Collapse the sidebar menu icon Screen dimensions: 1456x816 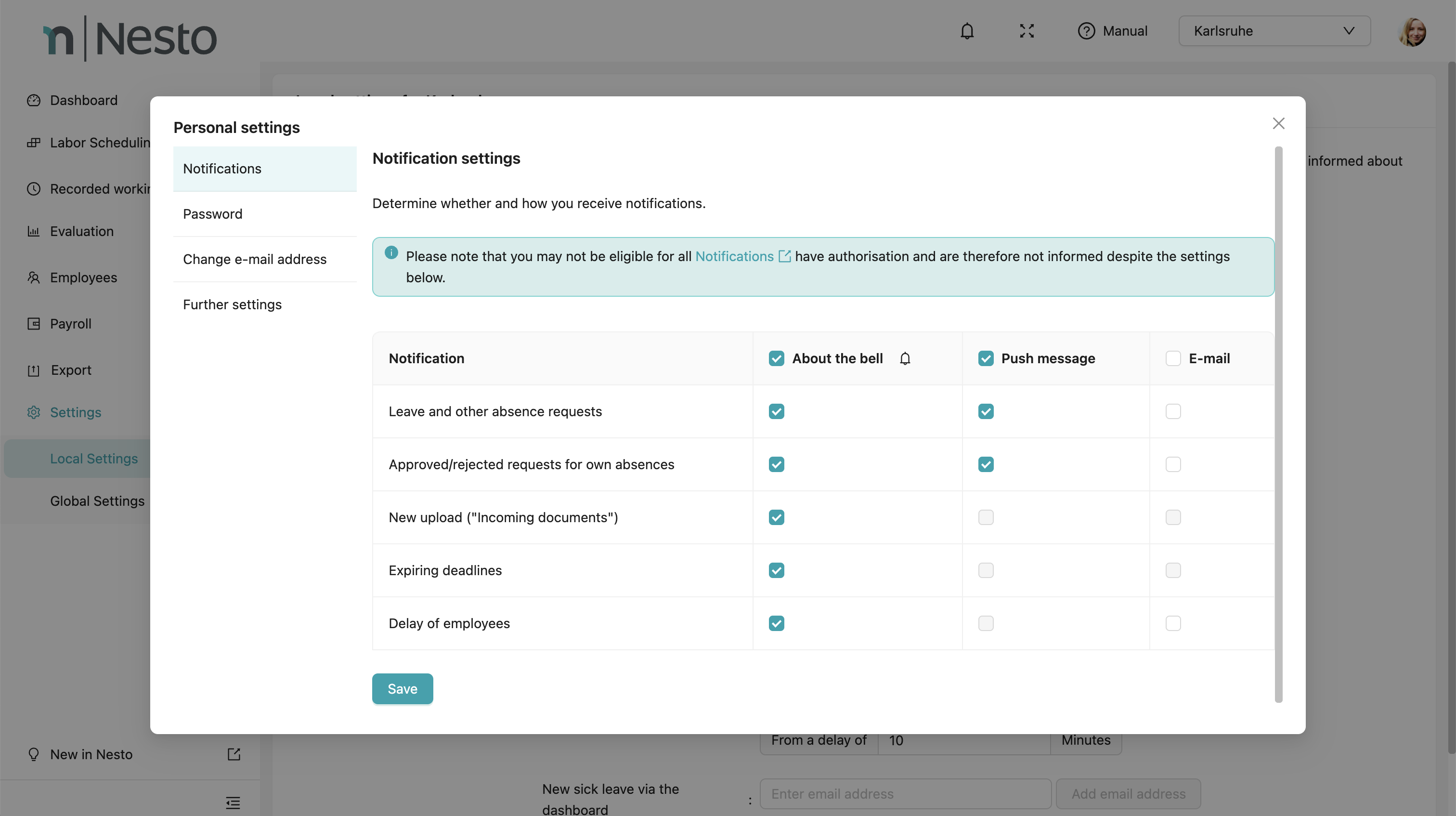point(233,803)
